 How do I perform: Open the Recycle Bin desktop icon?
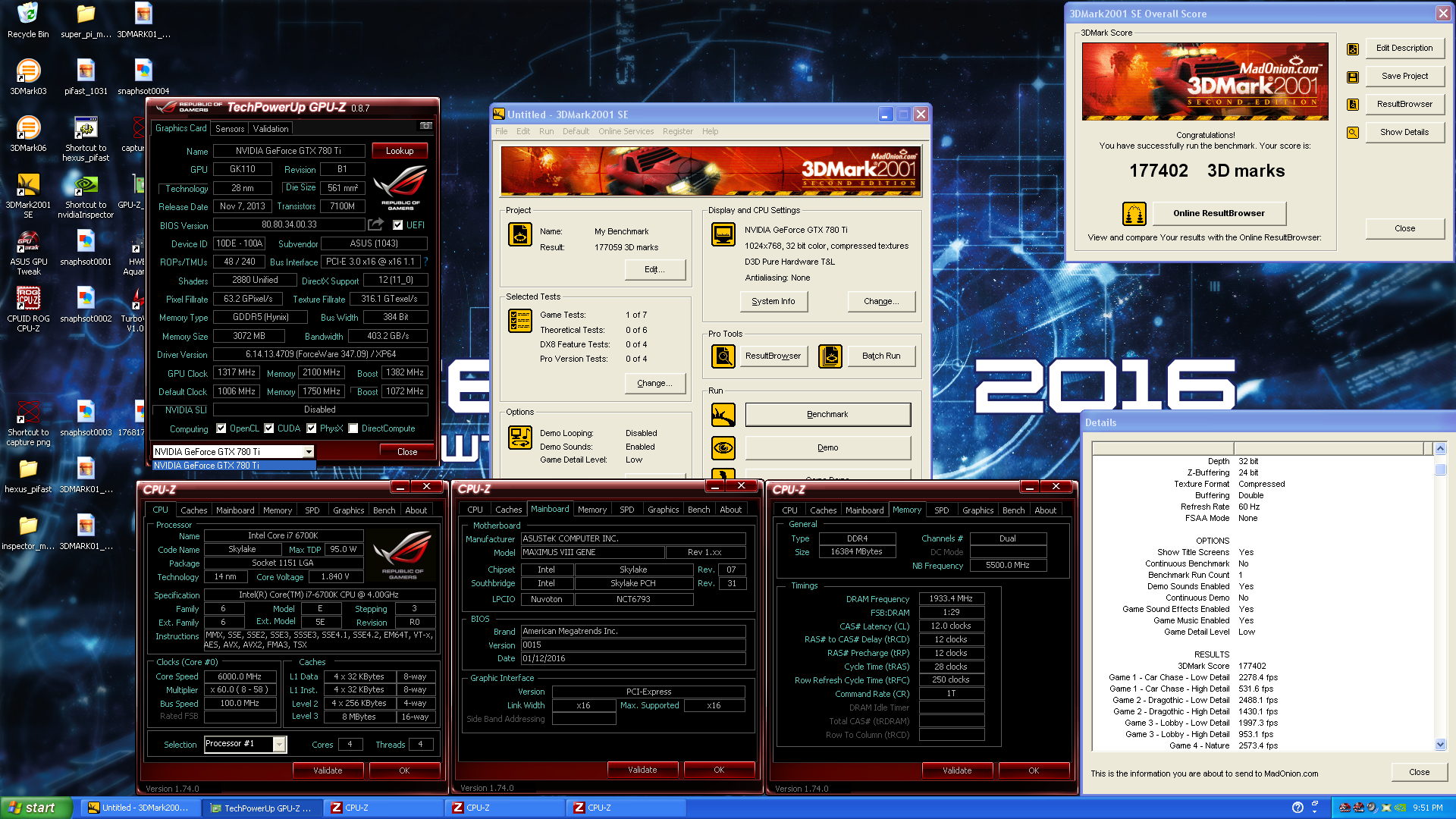pos(28,20)
